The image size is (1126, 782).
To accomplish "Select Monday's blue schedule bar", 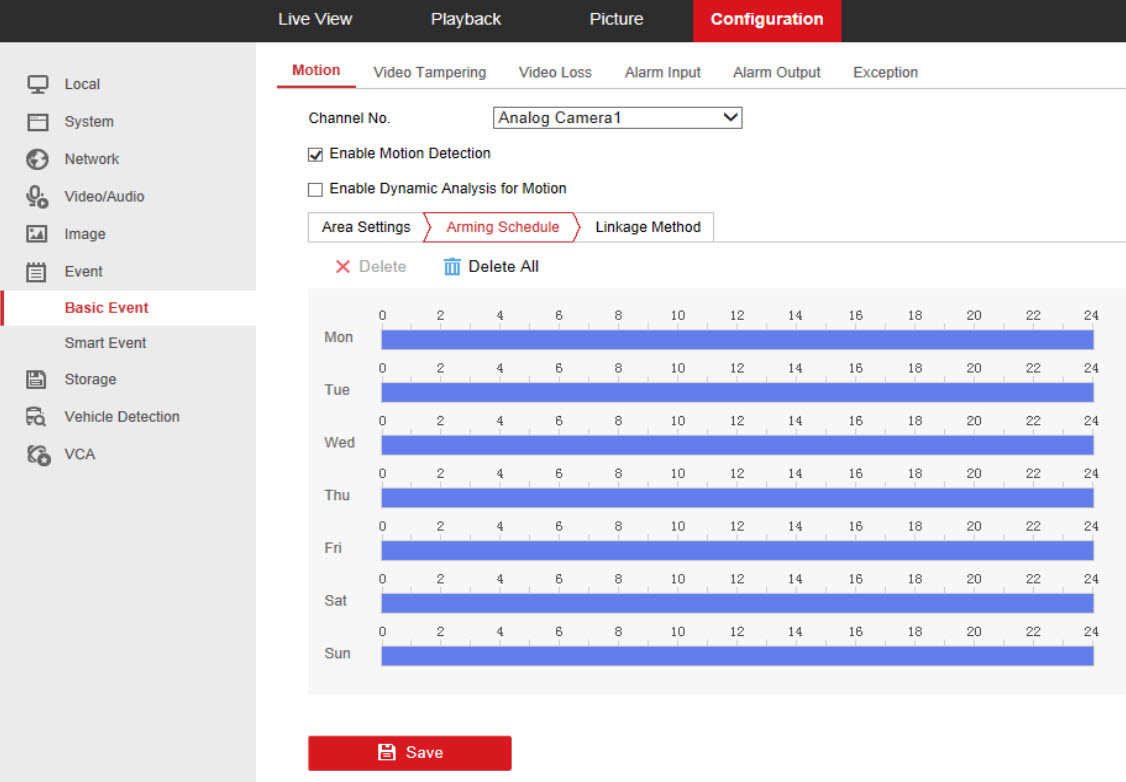I will (736, 339).
